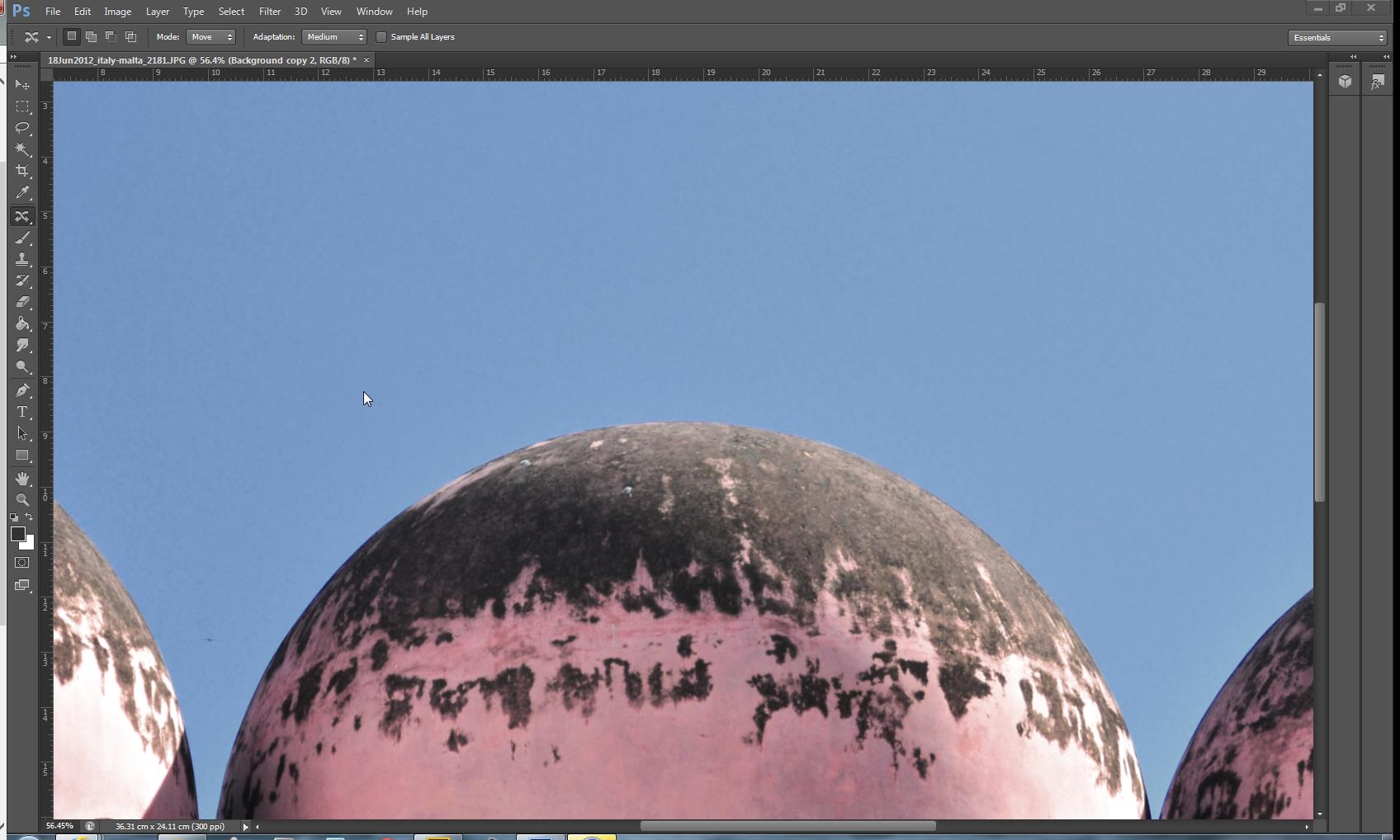
Task: Select the Content-Aware Move tool
Action: pos(22,216)
